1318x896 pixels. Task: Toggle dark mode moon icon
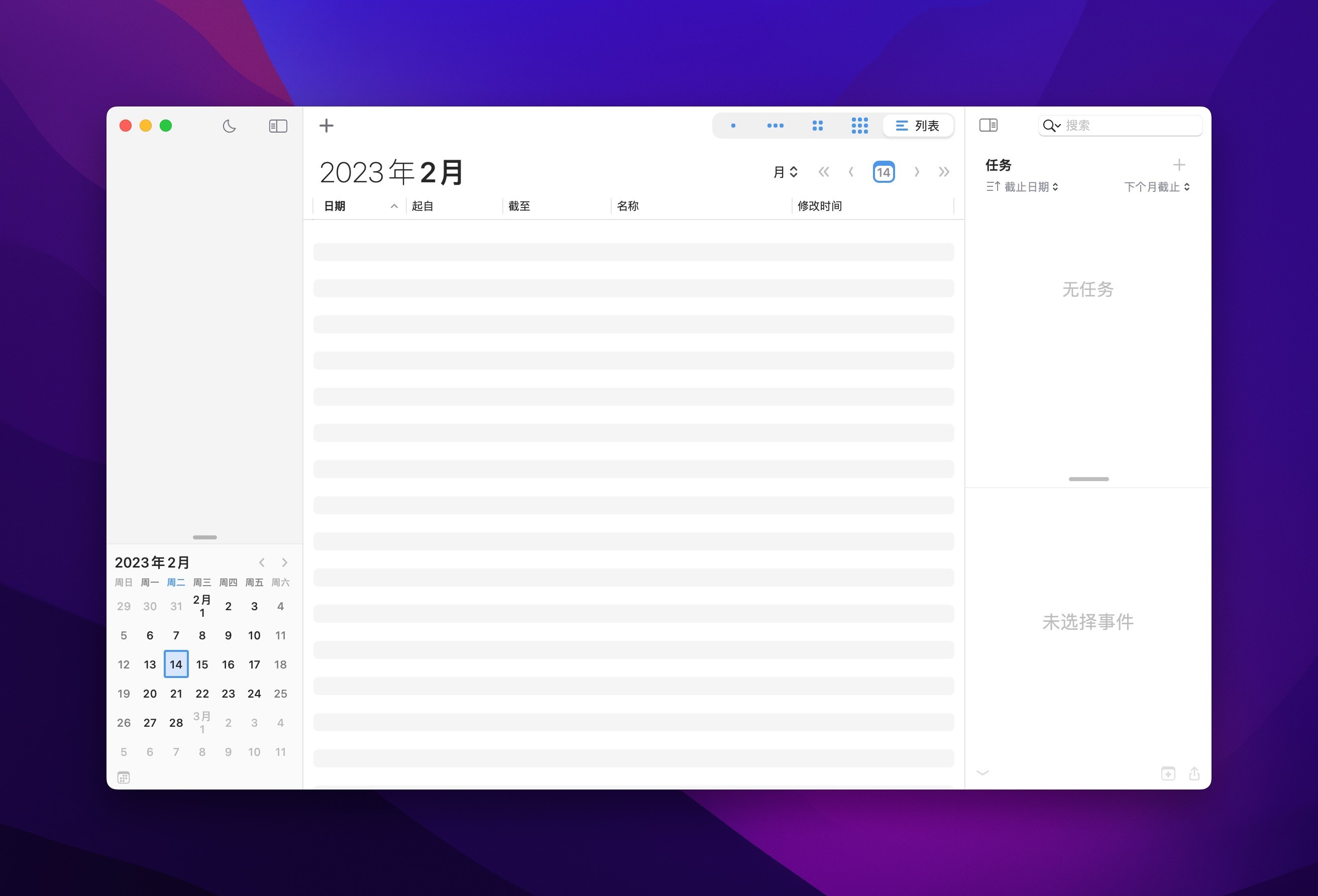pyautogui.click(x=229, y=126)
